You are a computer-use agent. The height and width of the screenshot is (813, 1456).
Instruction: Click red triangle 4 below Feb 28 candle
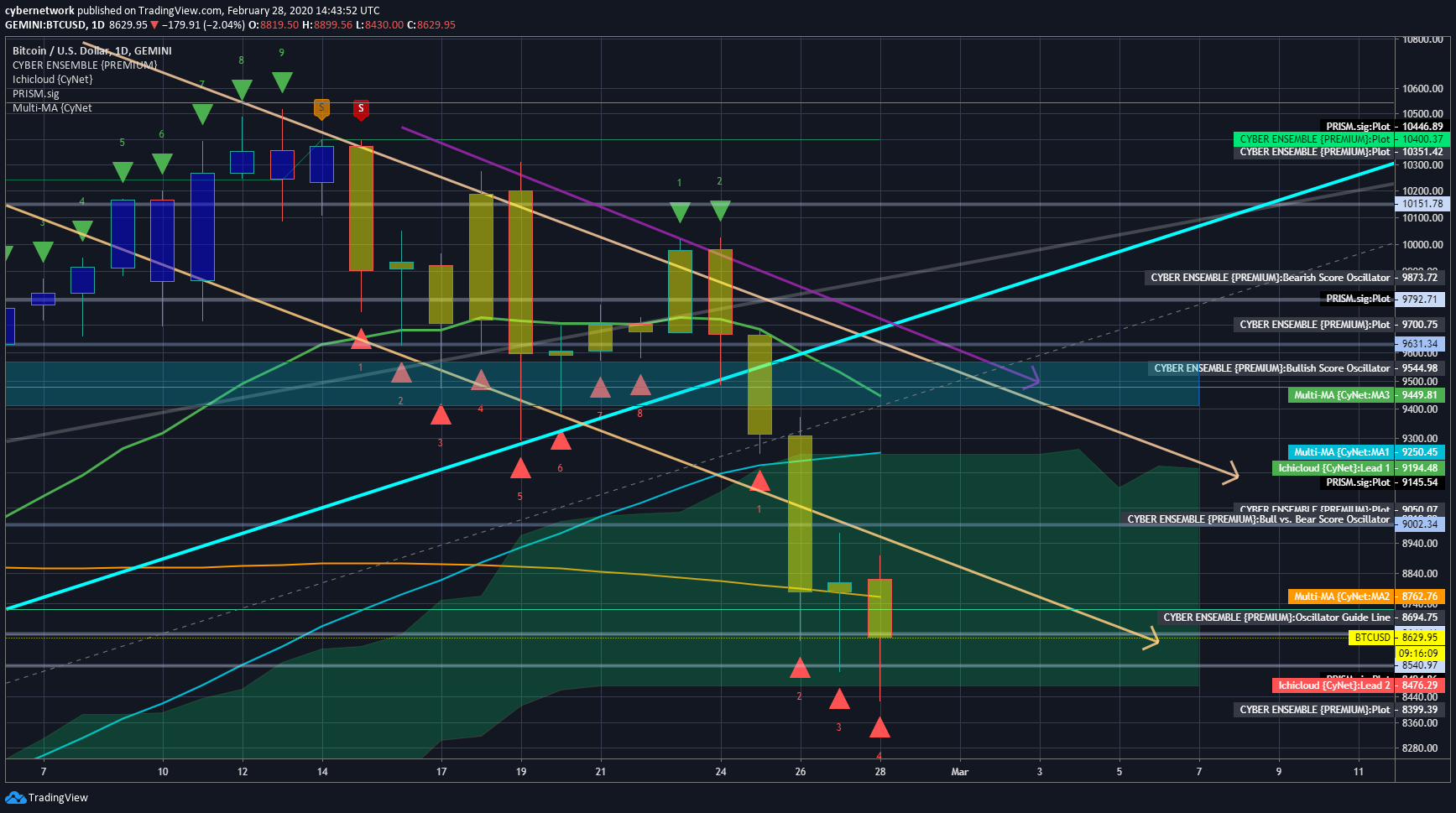[879, 727]
